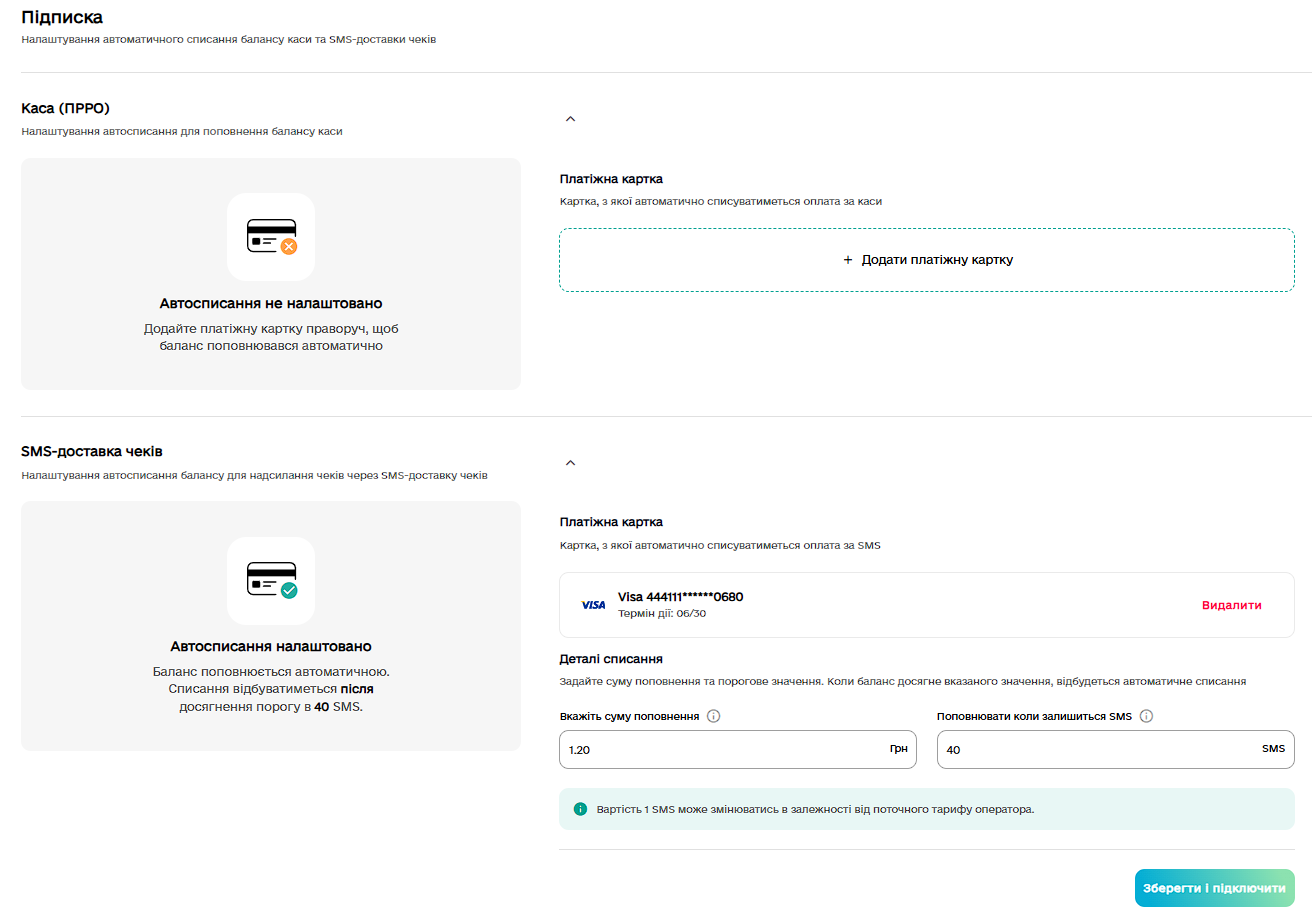Viewport: 1312px width, 917px height.
Task: Open info icon next to Поповнювати коли залишиться SMS
Action: coord(1147,716)
